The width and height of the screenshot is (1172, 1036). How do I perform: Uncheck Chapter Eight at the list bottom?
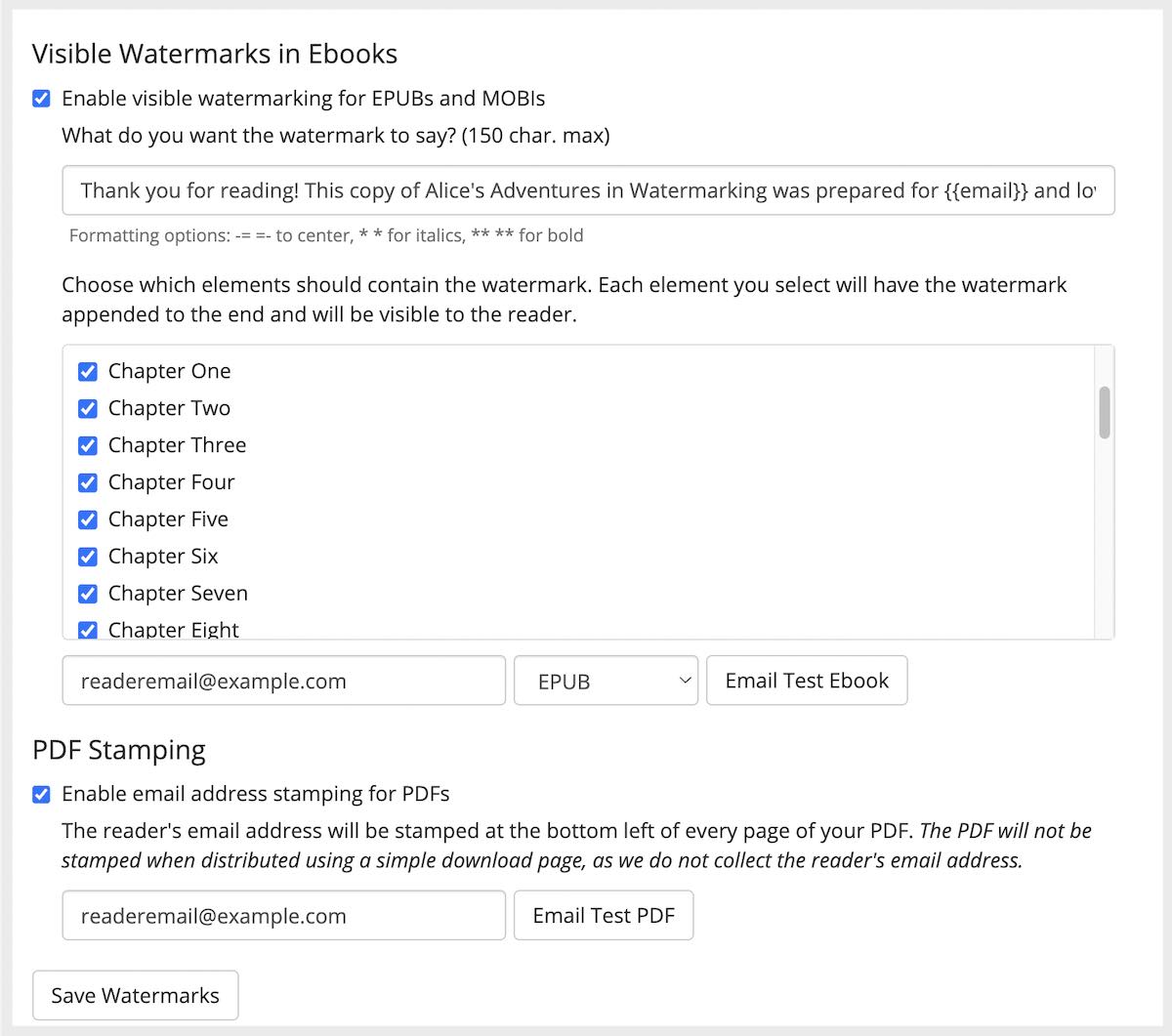click(x=88, y=630)
